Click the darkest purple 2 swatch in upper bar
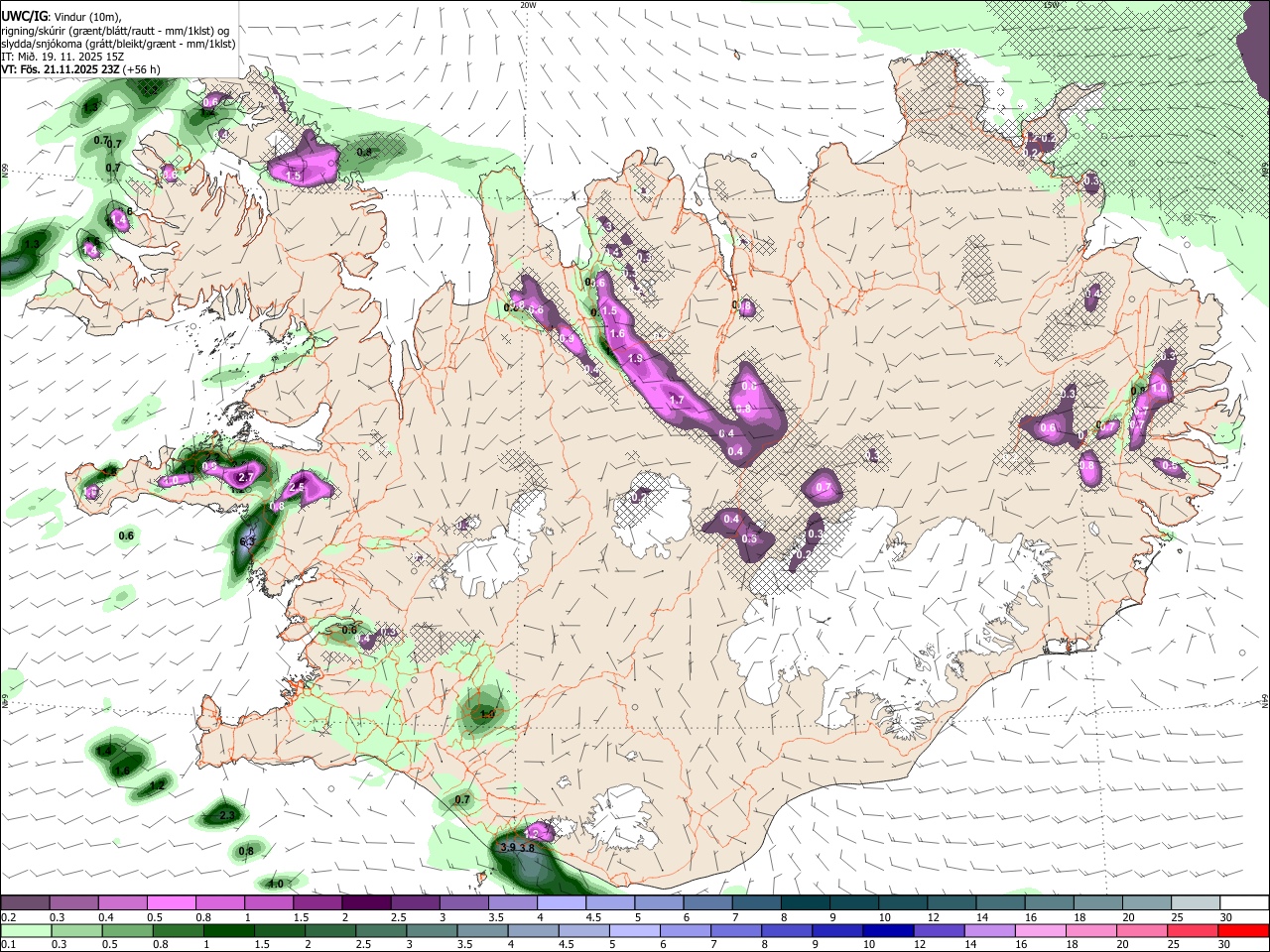 [x=366, y=903]
